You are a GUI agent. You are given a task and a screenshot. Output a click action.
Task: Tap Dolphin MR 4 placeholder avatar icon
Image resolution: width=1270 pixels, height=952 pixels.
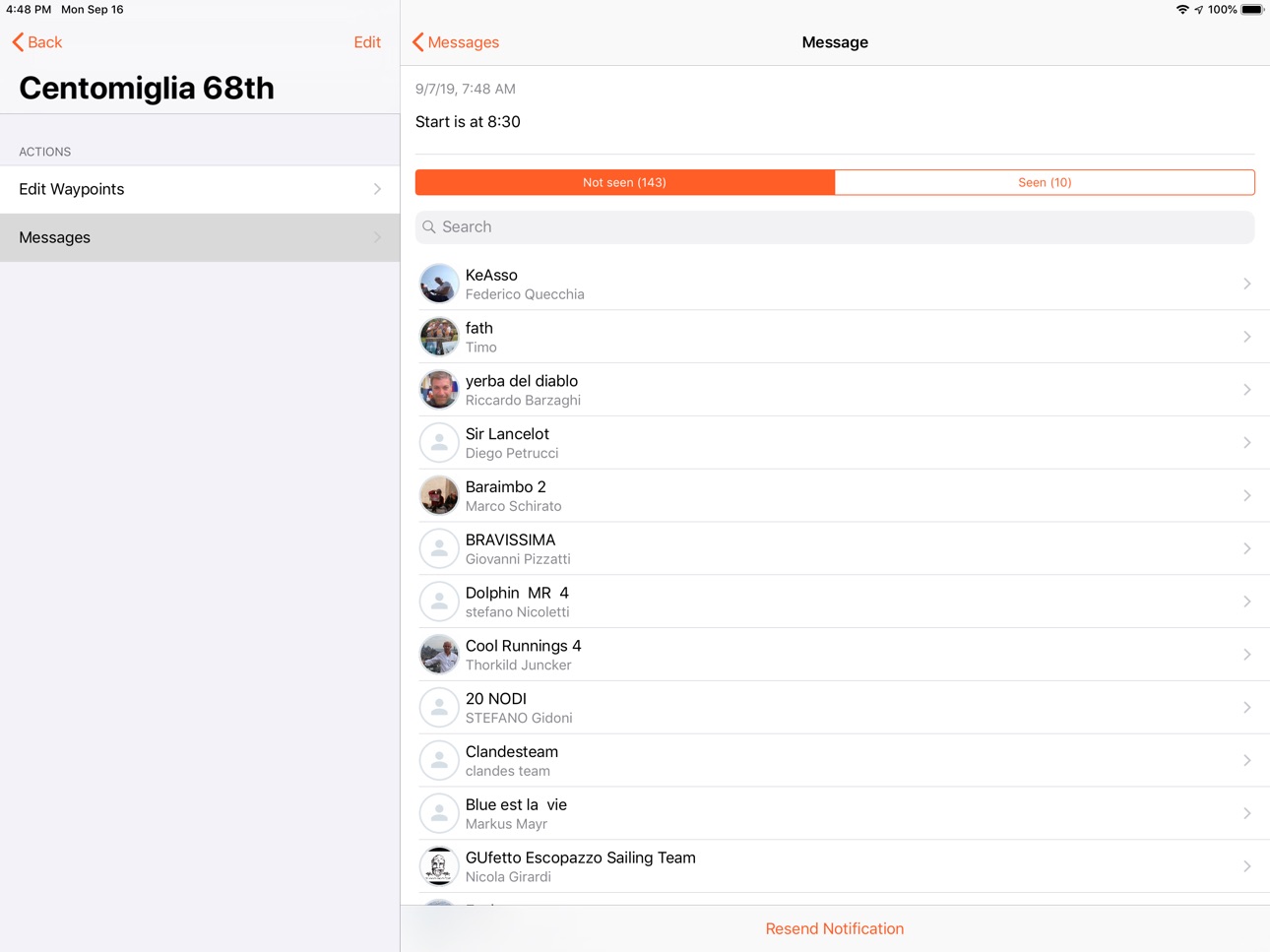pos(439,602)
